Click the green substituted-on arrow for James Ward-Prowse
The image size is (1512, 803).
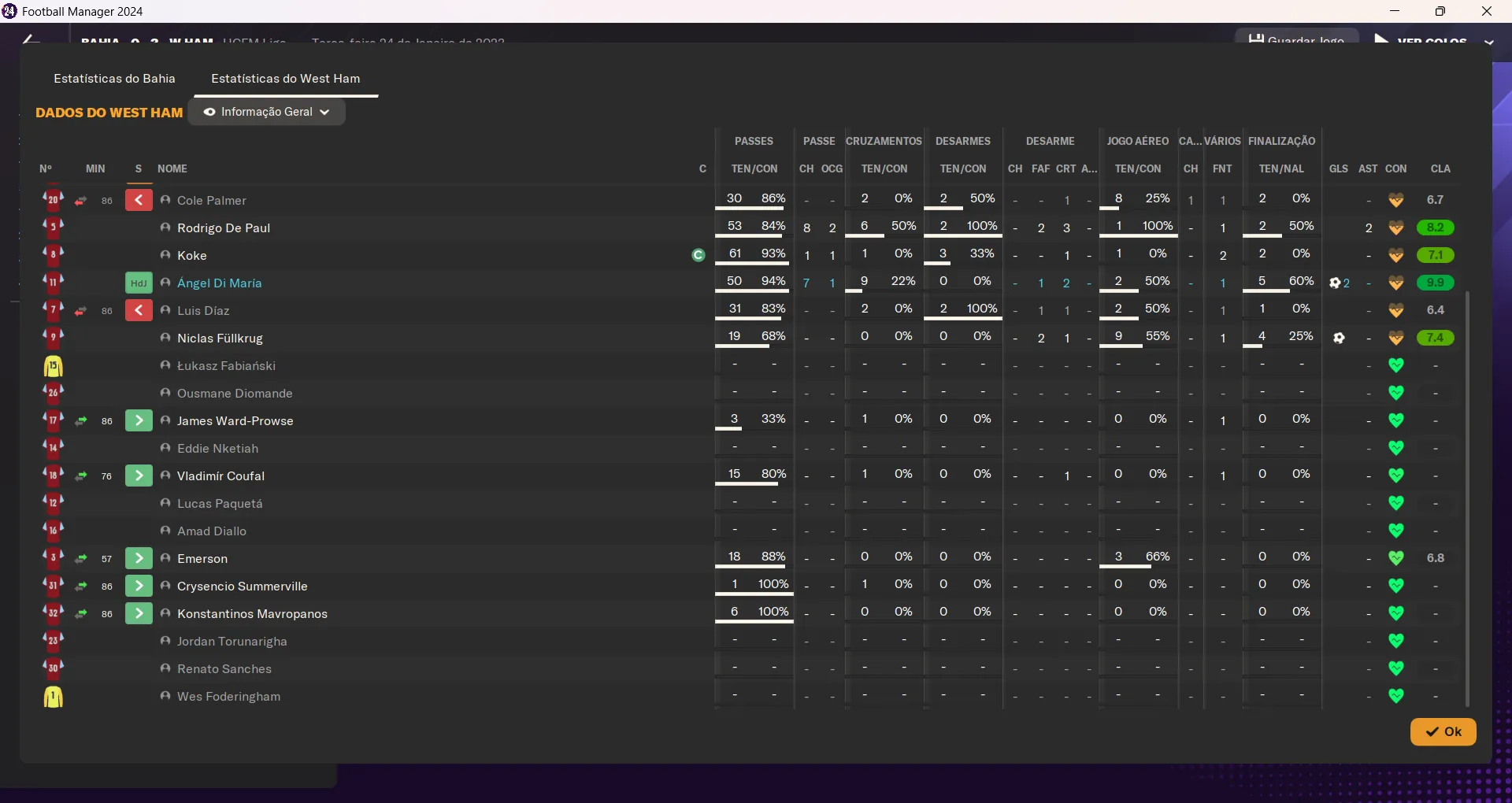point(139,420)
